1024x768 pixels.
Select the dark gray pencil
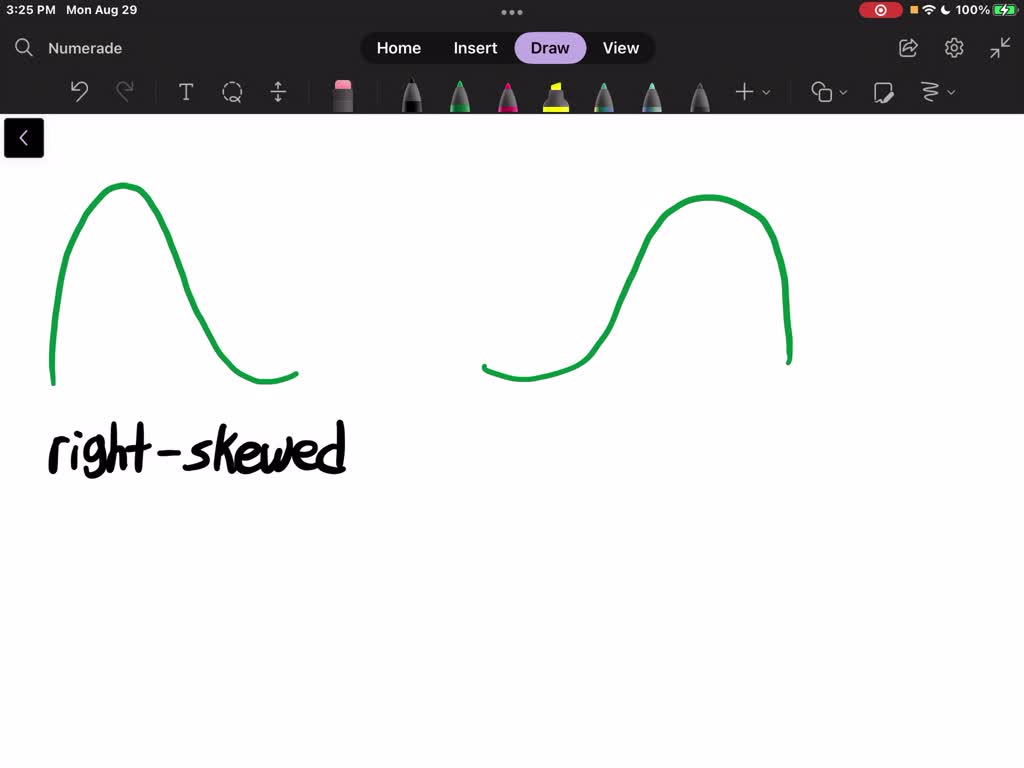coord(699,97)
